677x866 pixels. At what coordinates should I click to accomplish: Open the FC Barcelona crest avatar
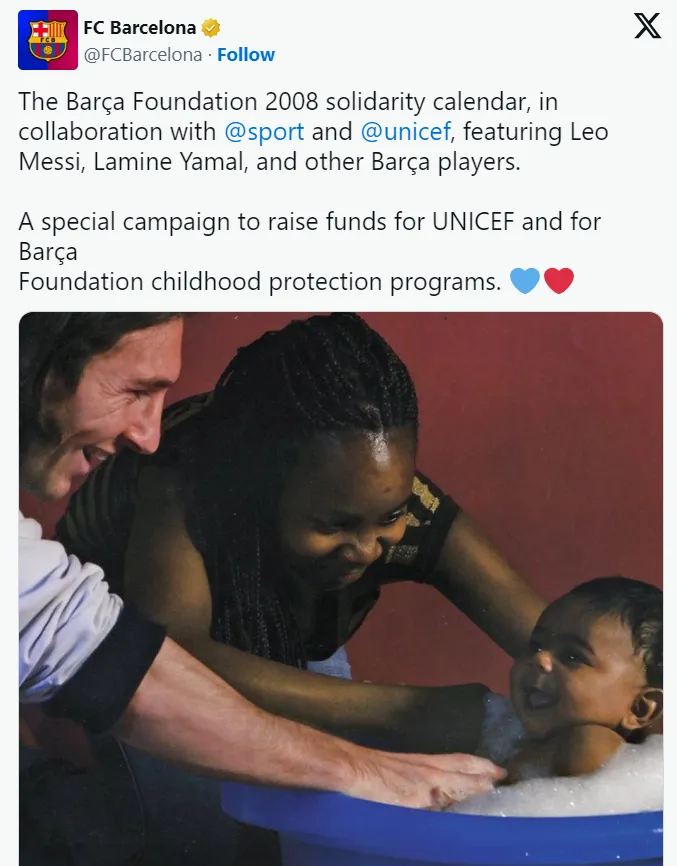tap(48, 40)
